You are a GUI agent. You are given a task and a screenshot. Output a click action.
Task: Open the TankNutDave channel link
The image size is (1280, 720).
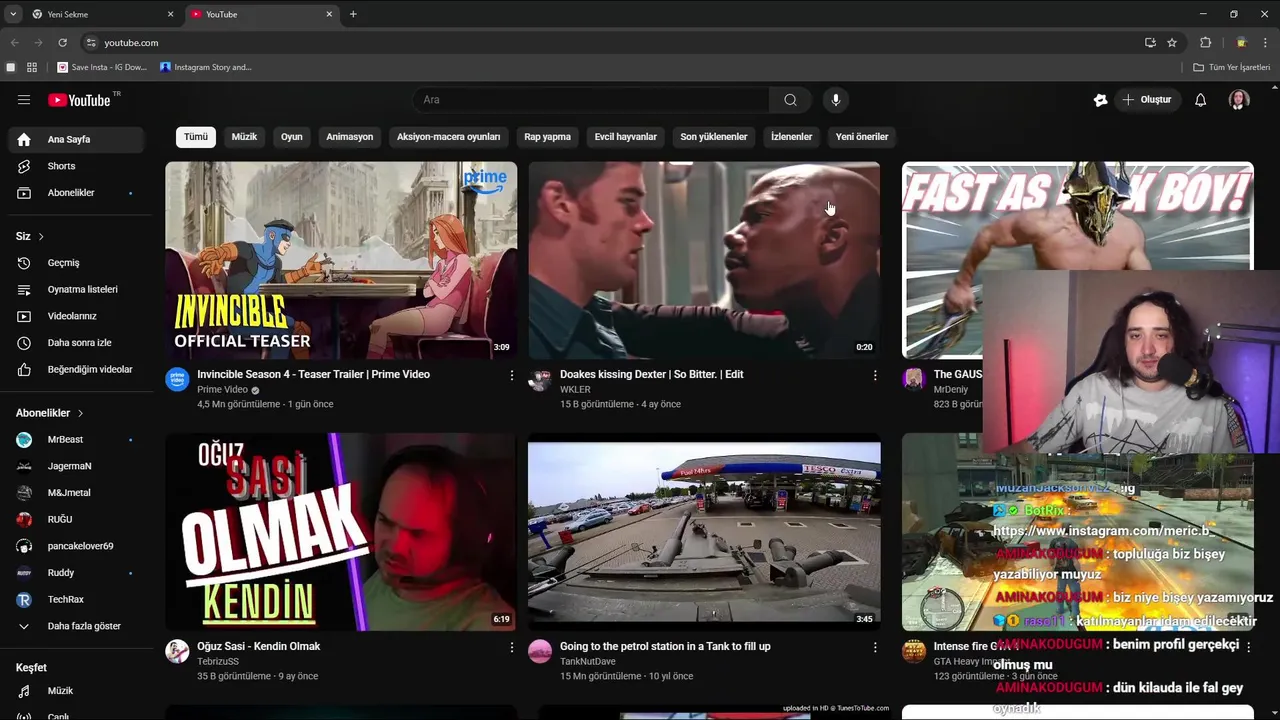[588, 662]
